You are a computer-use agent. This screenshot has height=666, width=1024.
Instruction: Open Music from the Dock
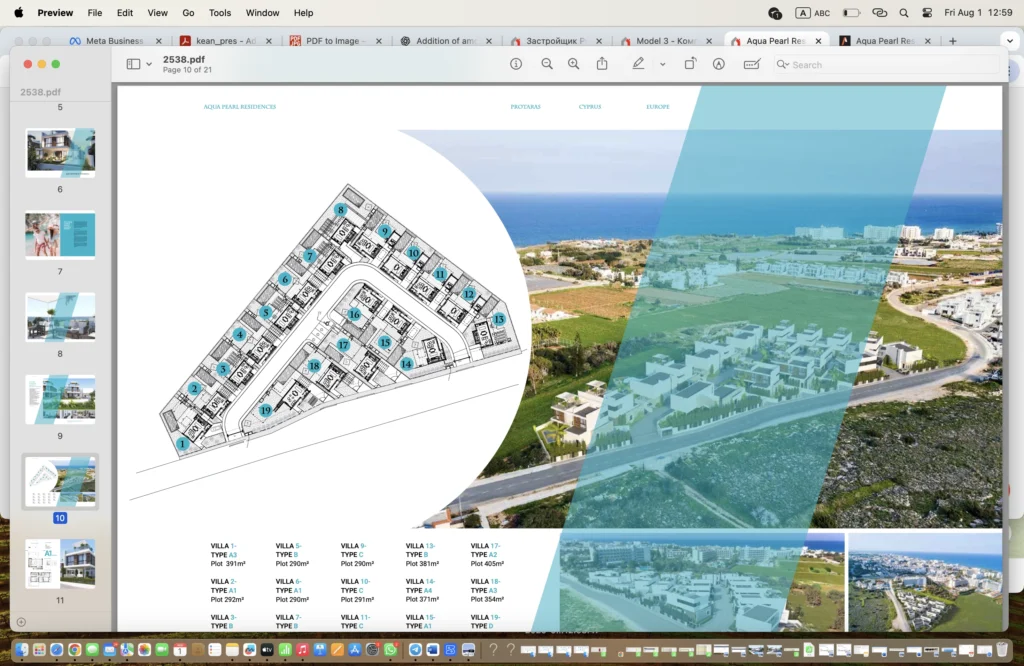[302, 650]
